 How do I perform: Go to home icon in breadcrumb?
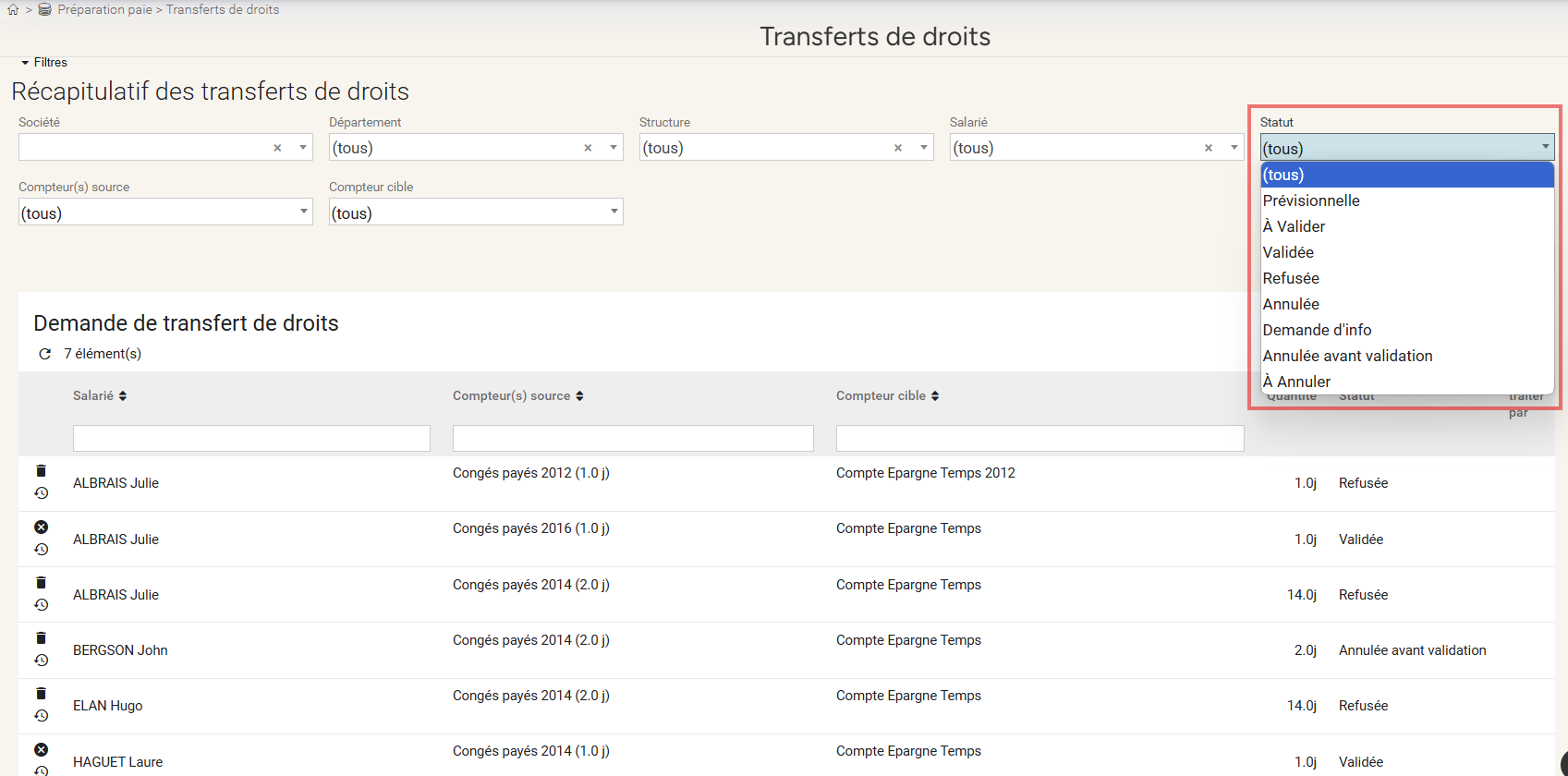[13, 10]
